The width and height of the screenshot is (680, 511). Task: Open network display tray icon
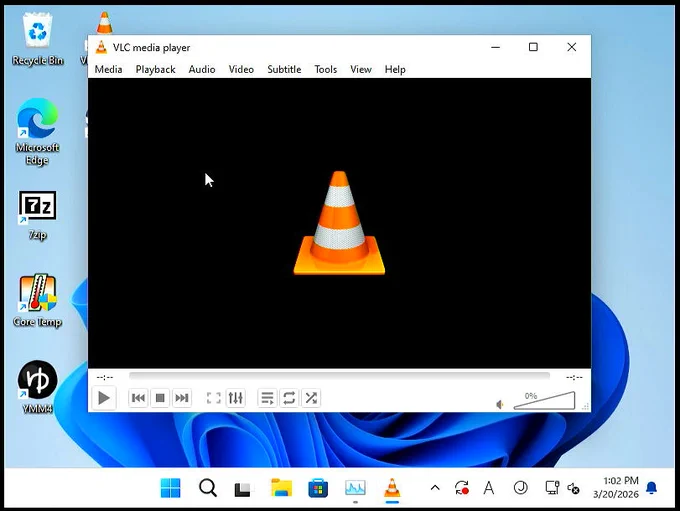[552, 488]
